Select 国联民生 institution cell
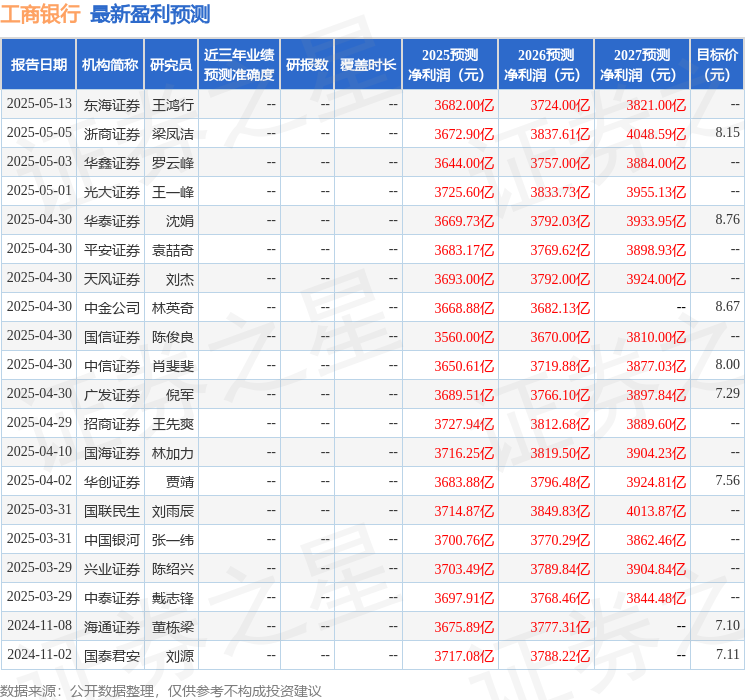Viewport: 745px width, 700px height. pyautogui.click(x=112, y=510)
